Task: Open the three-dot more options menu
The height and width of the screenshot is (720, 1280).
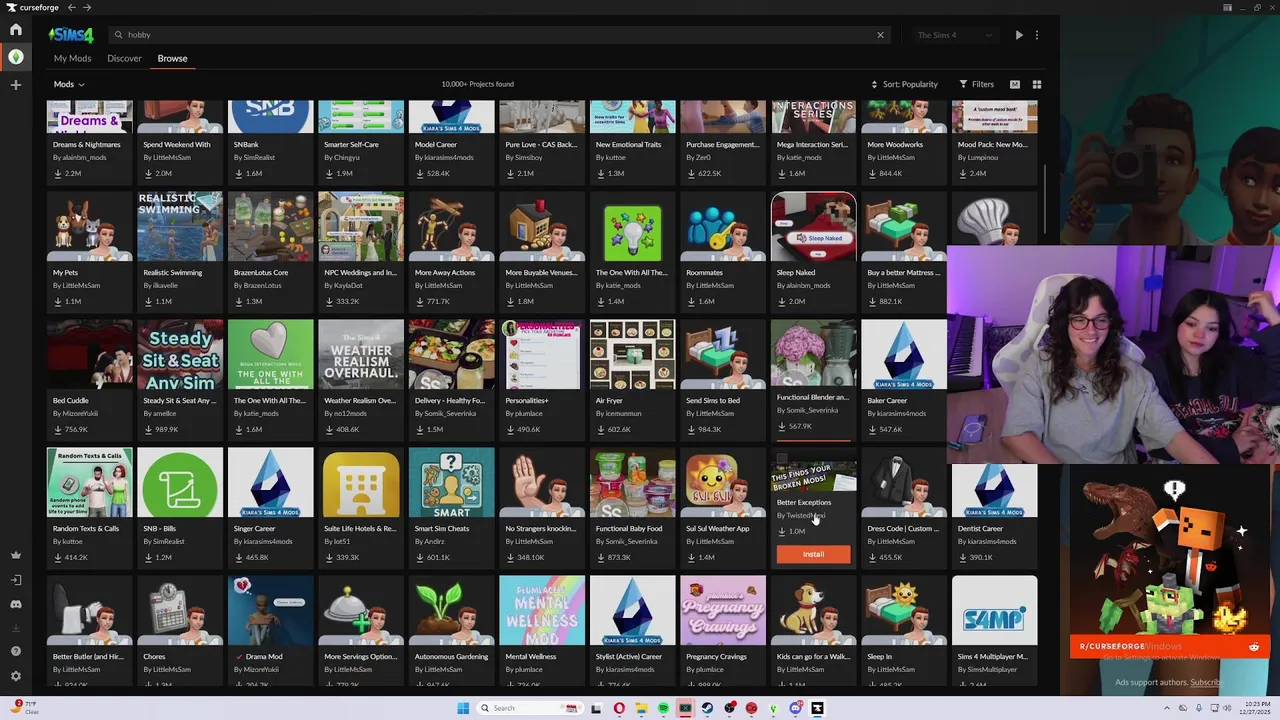Action: coord(1037,35)
